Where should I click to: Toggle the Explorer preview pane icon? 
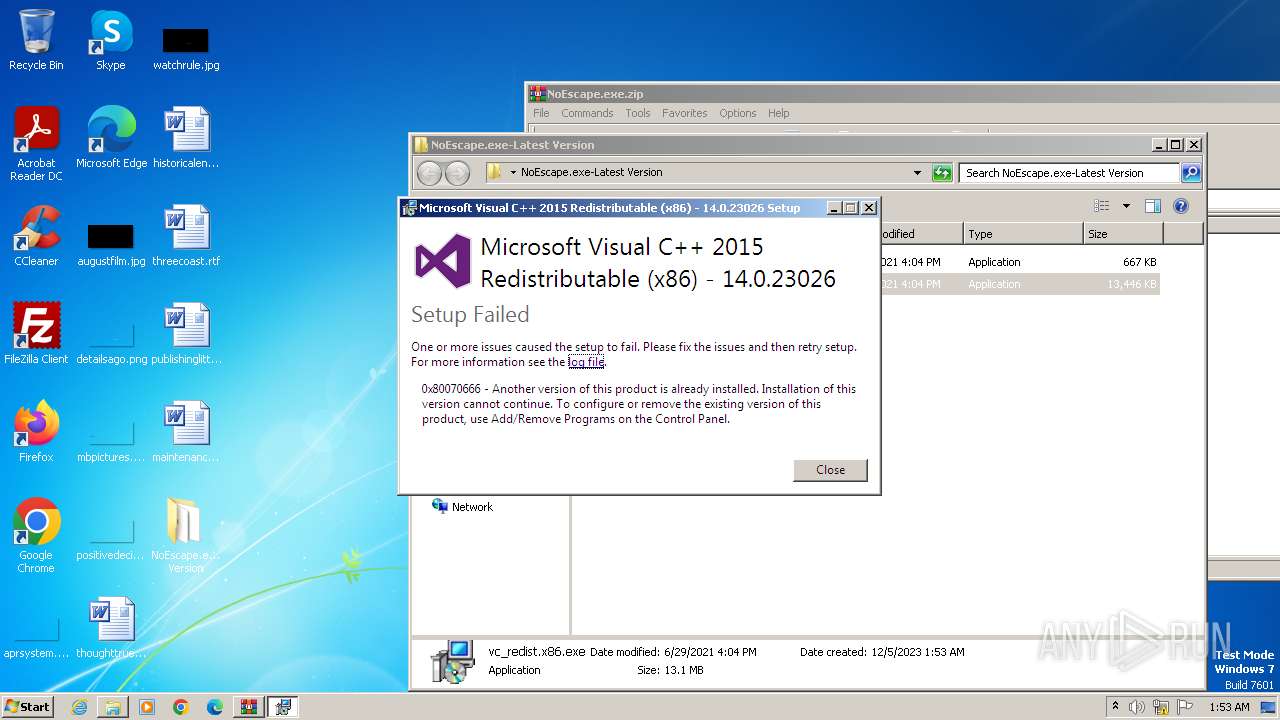pos(1153,206)
